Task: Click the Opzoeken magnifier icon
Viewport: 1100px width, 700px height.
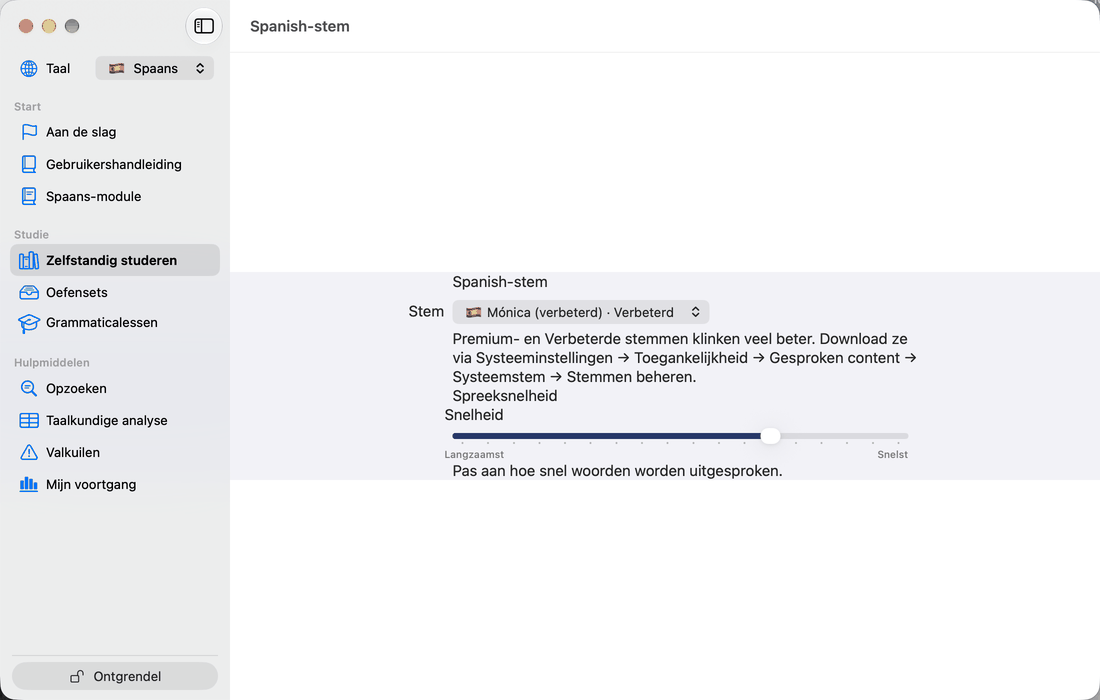Action: click(x=29, y=389)
